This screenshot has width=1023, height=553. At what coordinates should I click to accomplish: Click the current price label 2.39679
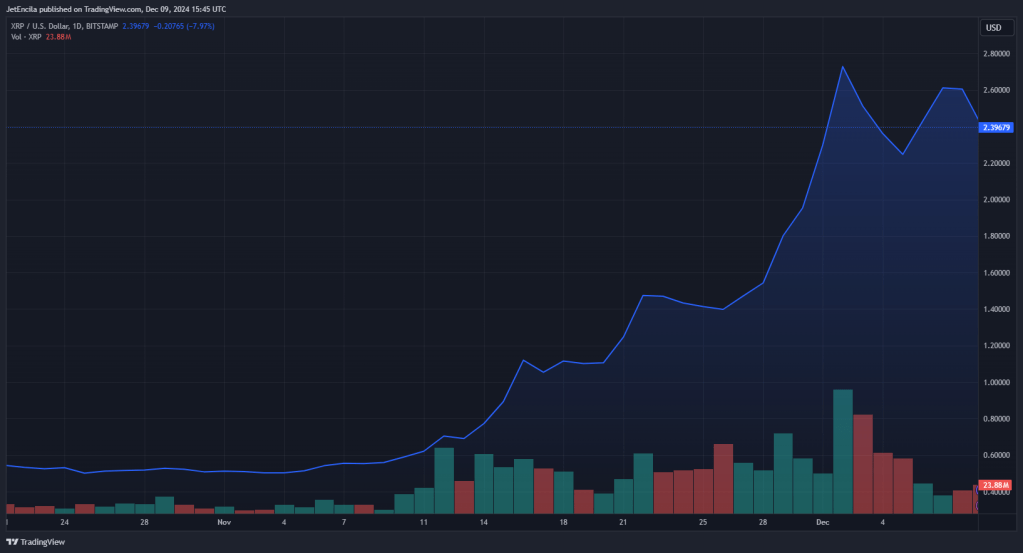coord(996,127)
